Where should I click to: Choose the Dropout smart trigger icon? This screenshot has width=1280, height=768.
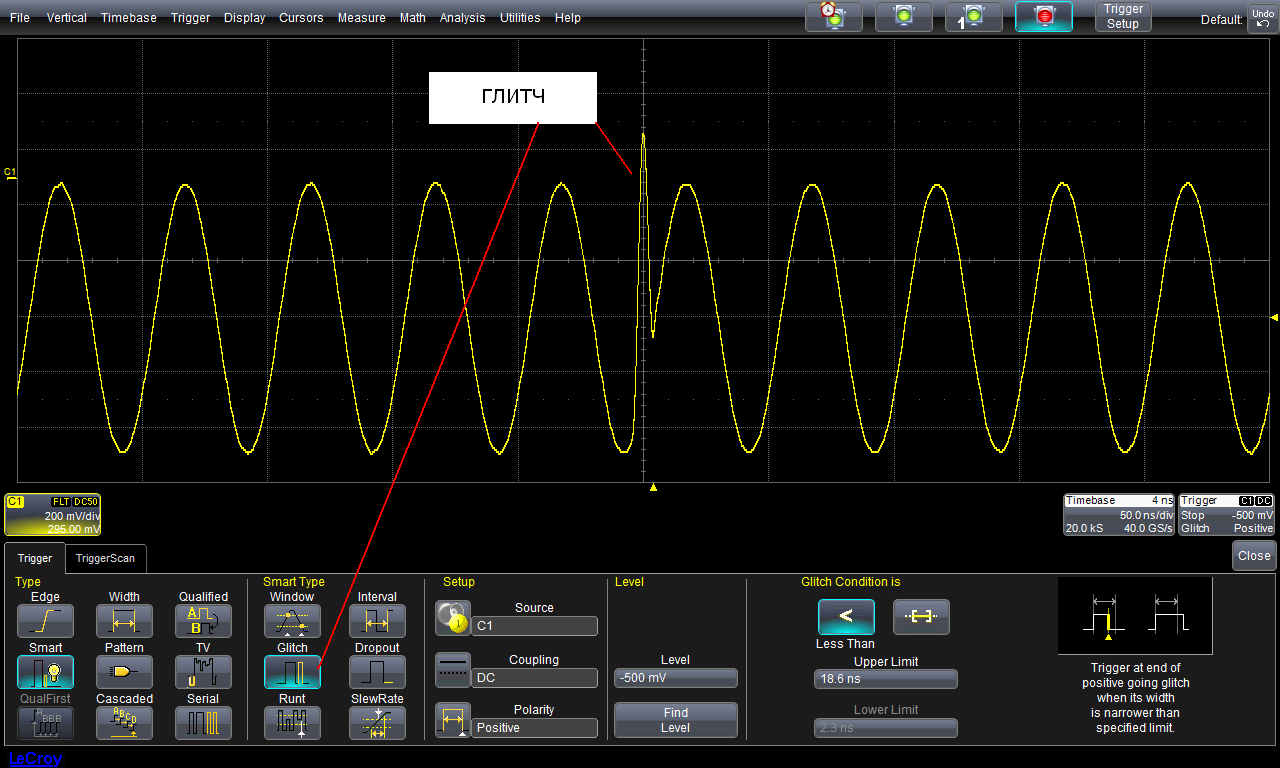click(x=377, y=672)
